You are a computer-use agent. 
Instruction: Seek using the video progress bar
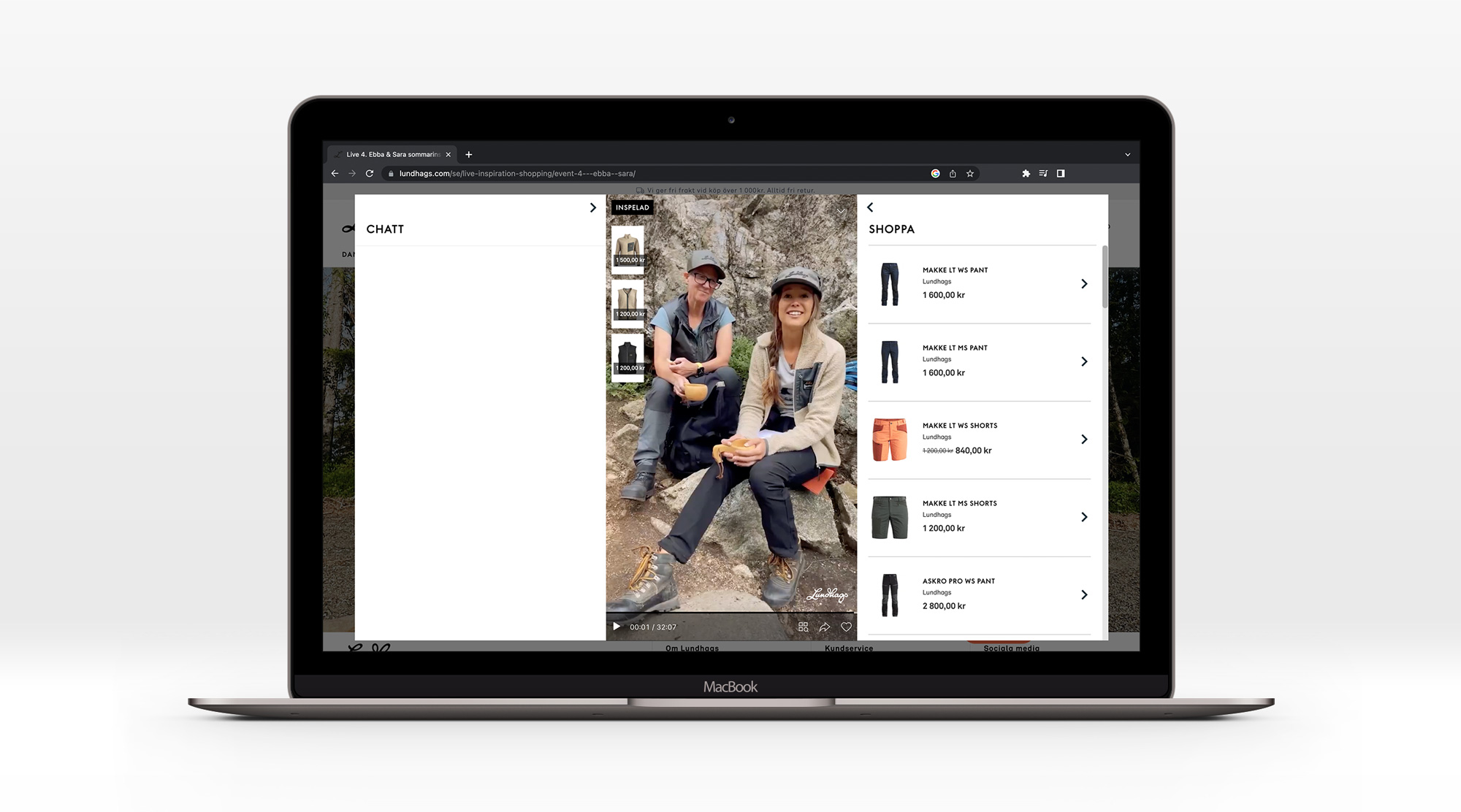731,613
